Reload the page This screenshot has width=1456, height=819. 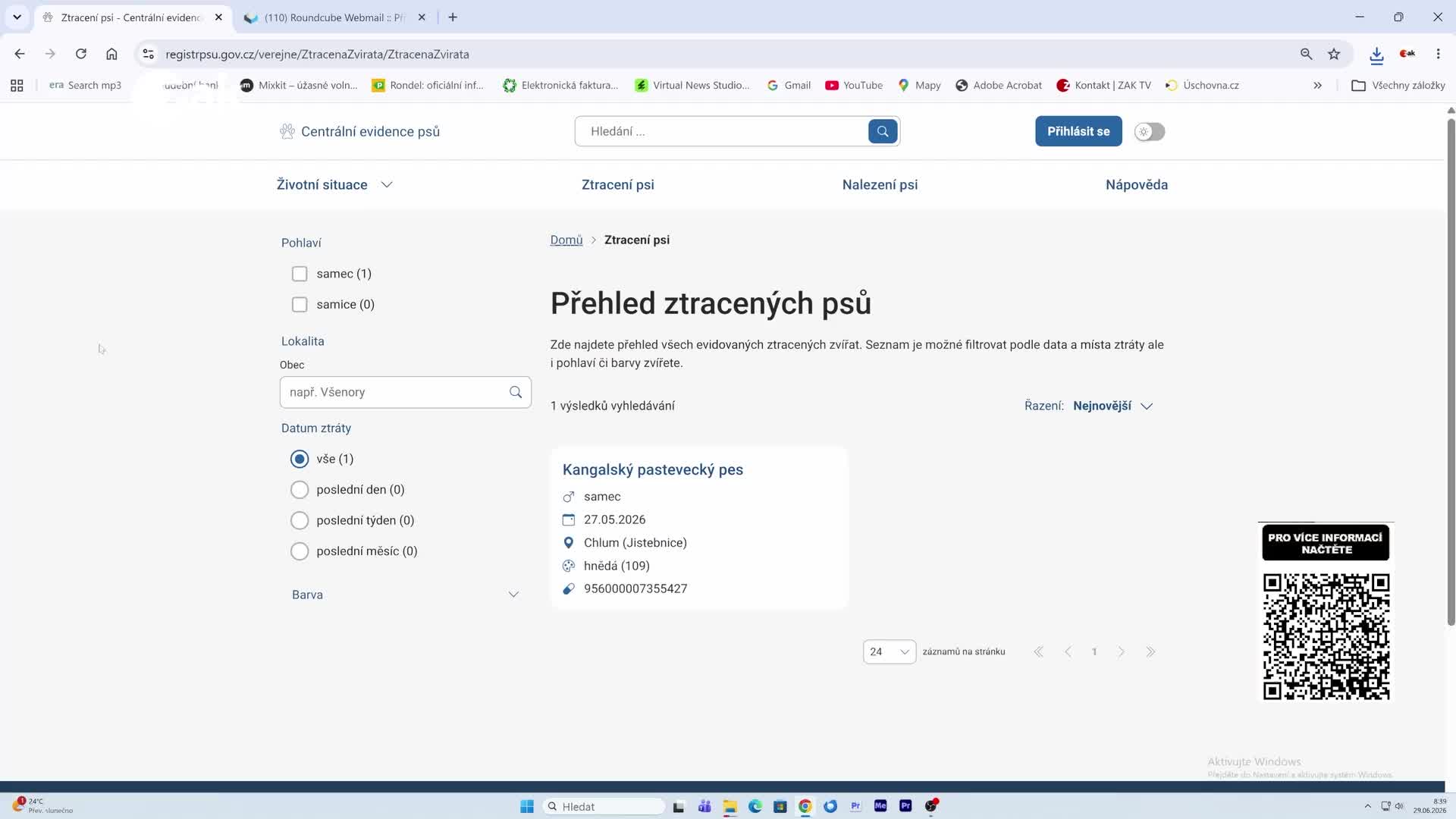tap(81, 54)
